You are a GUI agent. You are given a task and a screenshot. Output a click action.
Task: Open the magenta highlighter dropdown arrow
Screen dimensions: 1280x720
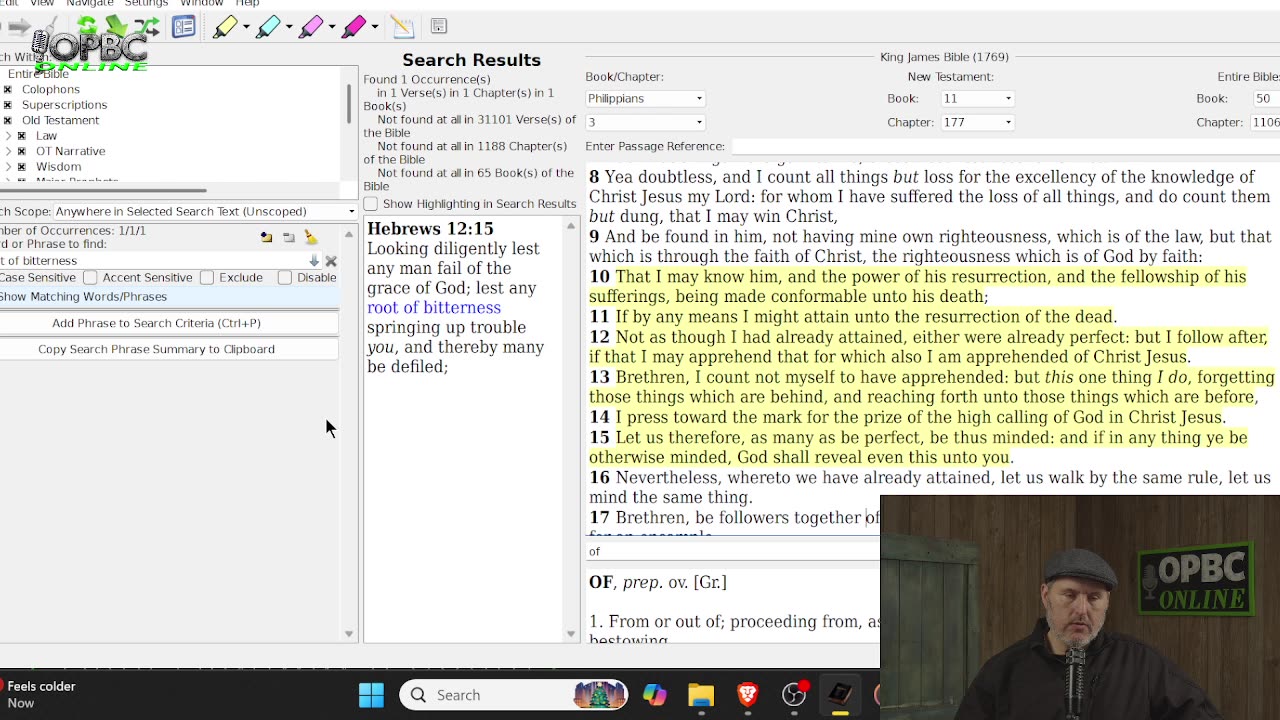point(374,26)
